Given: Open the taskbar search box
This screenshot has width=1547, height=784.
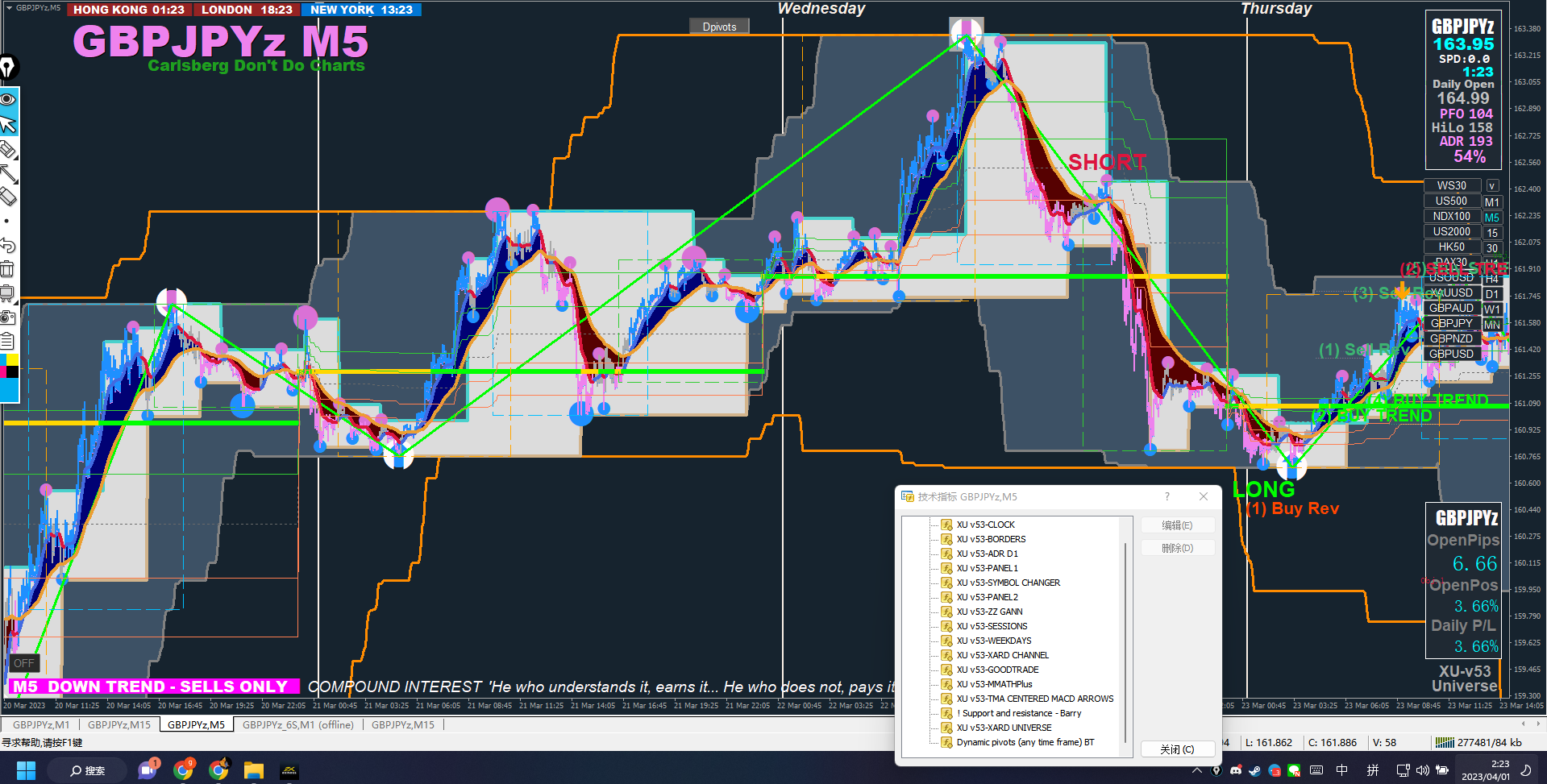Looking at the screenshot, I should (x=87, y=770).
